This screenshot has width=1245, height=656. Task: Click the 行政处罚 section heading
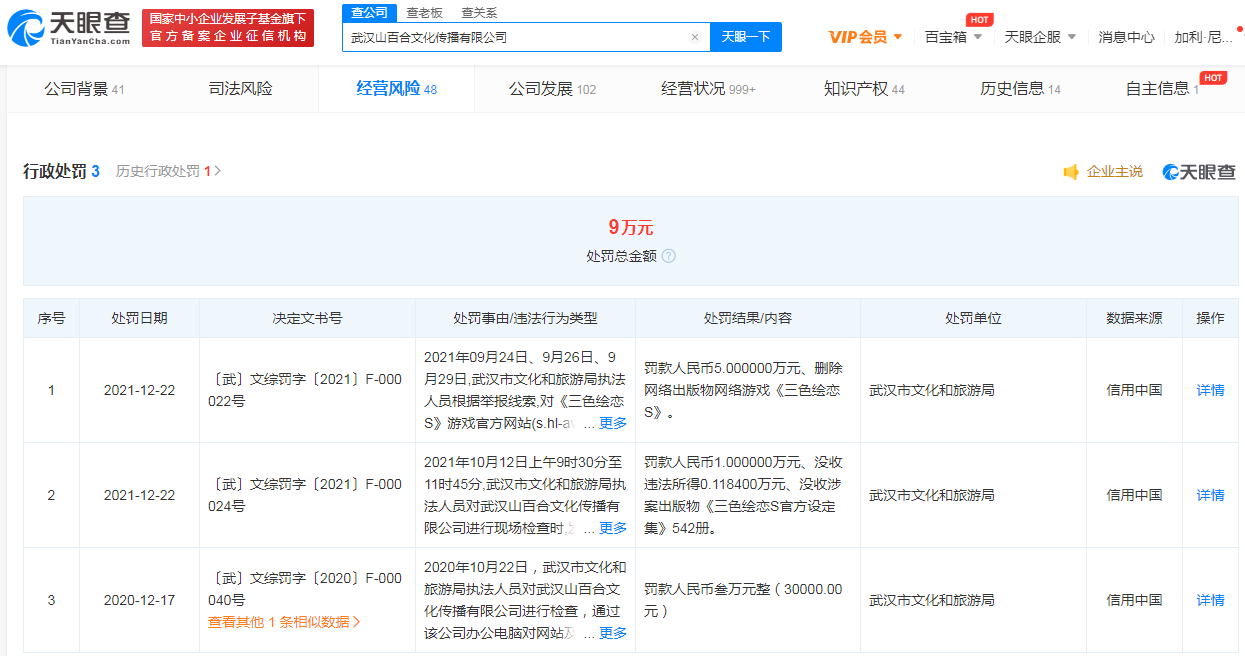pyautogui.click(x=55, y=171)
